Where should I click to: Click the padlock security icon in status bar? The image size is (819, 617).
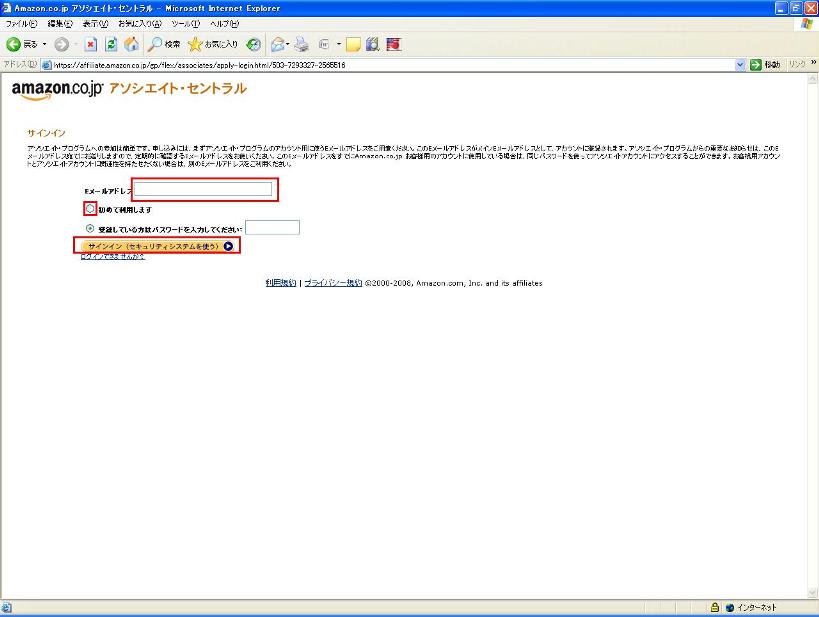[x=715, y=607]
